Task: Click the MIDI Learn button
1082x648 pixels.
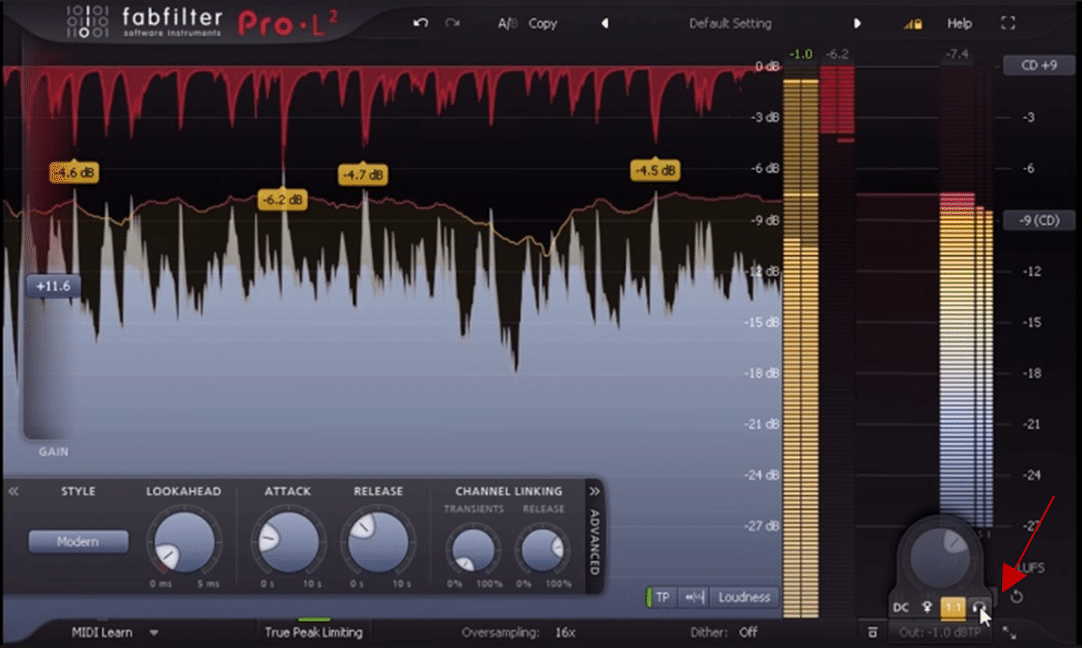Action: coord(102,632)
